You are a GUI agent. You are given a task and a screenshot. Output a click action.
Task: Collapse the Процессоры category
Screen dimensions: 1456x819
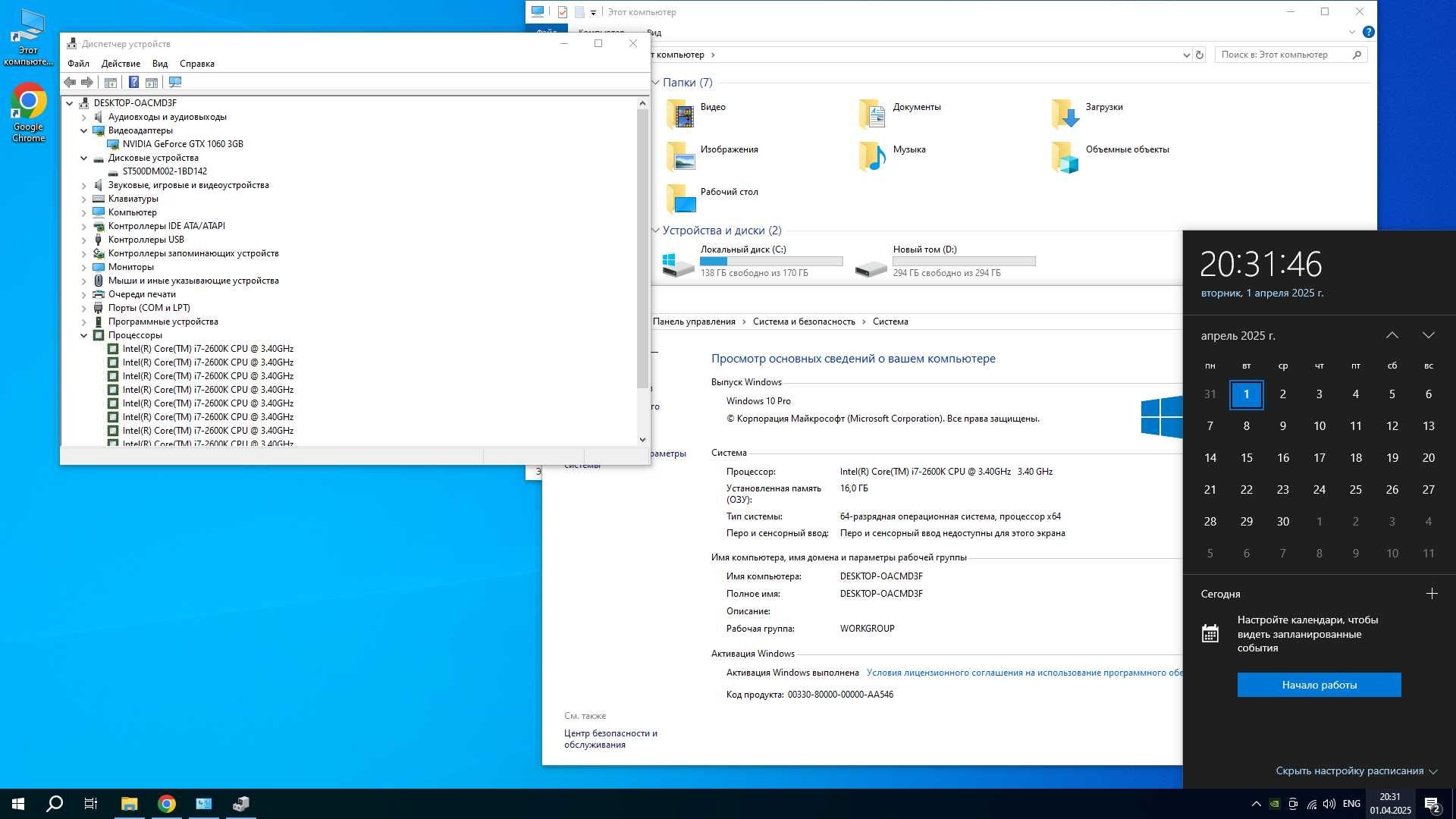click(84, 335)
